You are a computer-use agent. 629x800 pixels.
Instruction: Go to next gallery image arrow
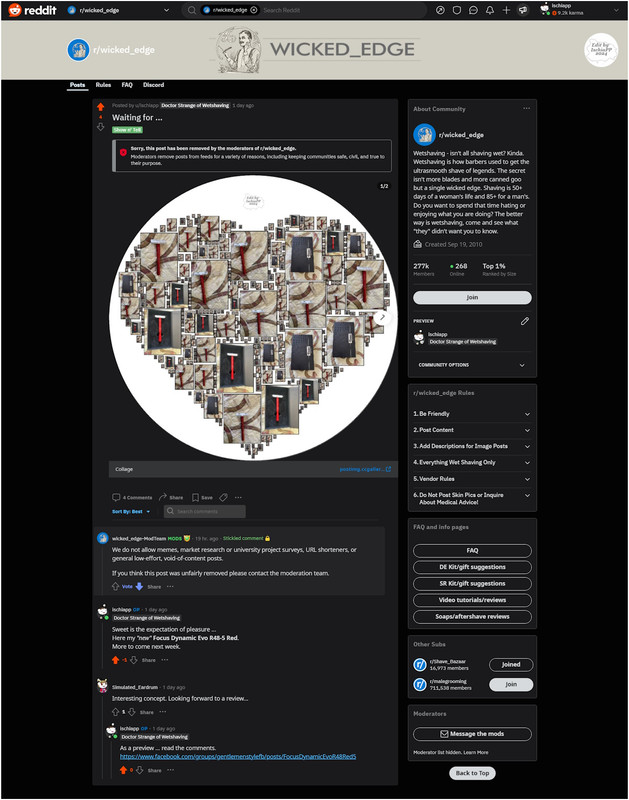382,317
